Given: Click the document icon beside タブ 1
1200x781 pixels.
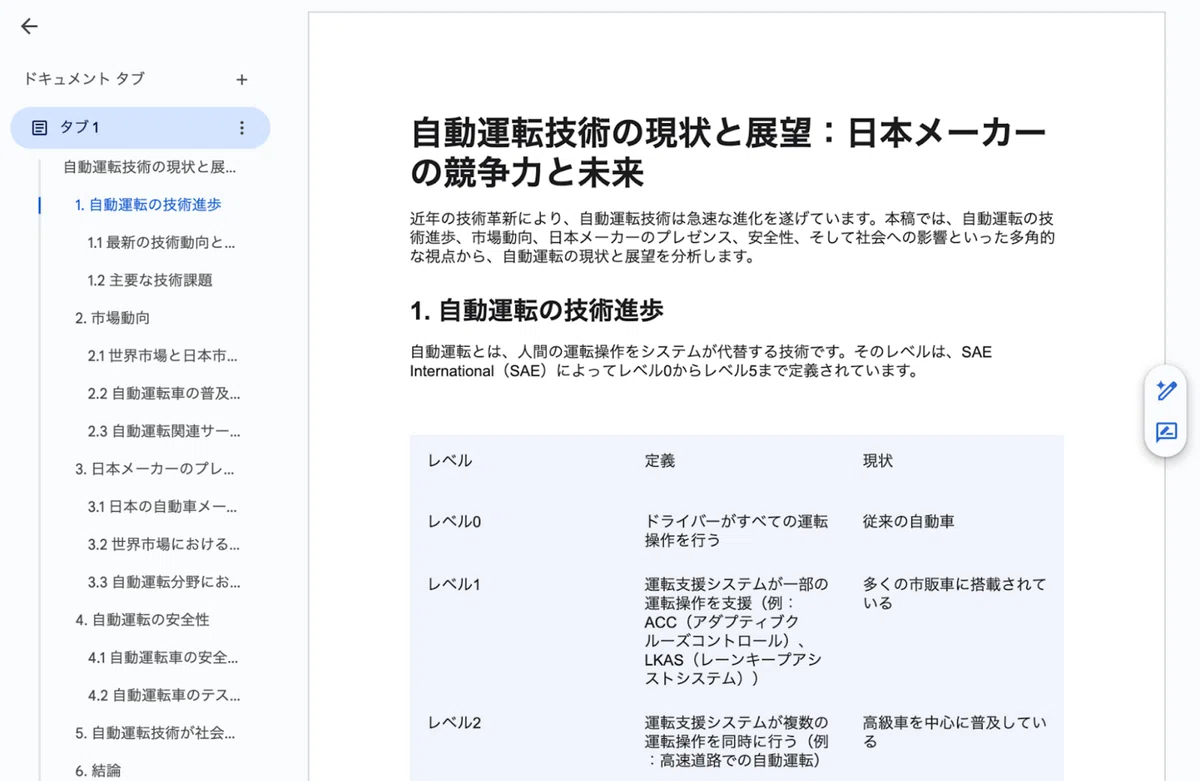Looking at the screenshot, I should tap(39, 128).
